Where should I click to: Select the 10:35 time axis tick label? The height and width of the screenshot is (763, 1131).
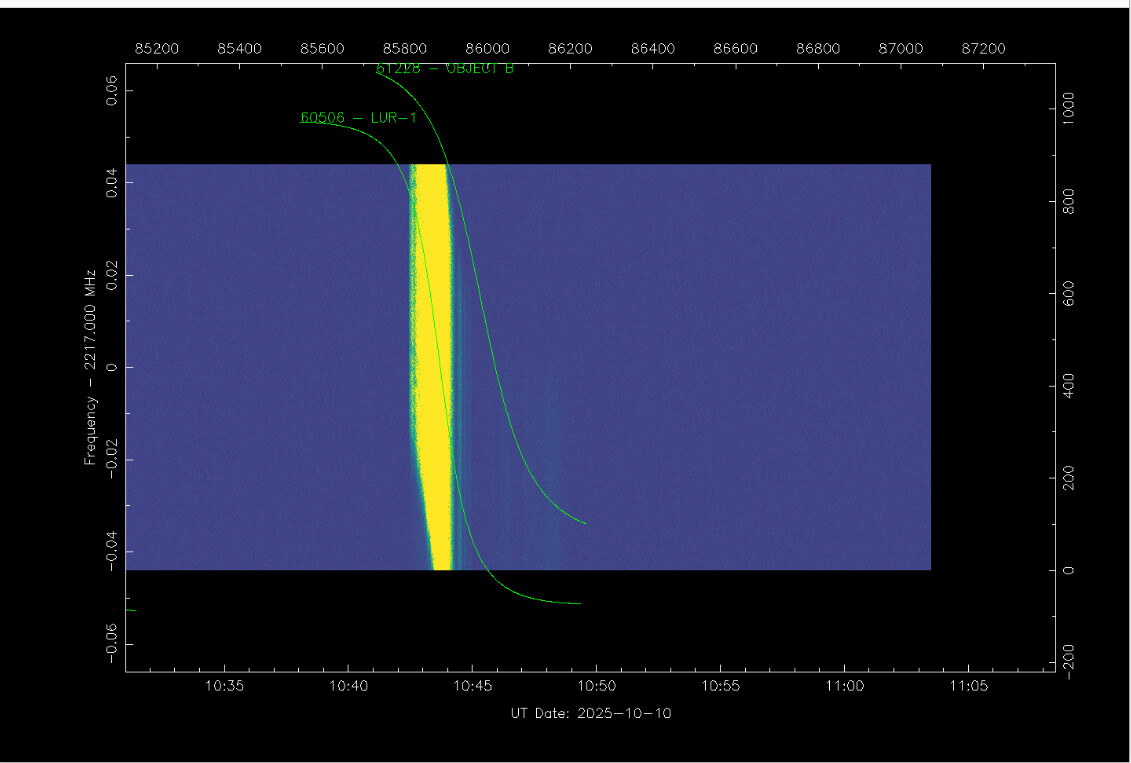point(224,686)
